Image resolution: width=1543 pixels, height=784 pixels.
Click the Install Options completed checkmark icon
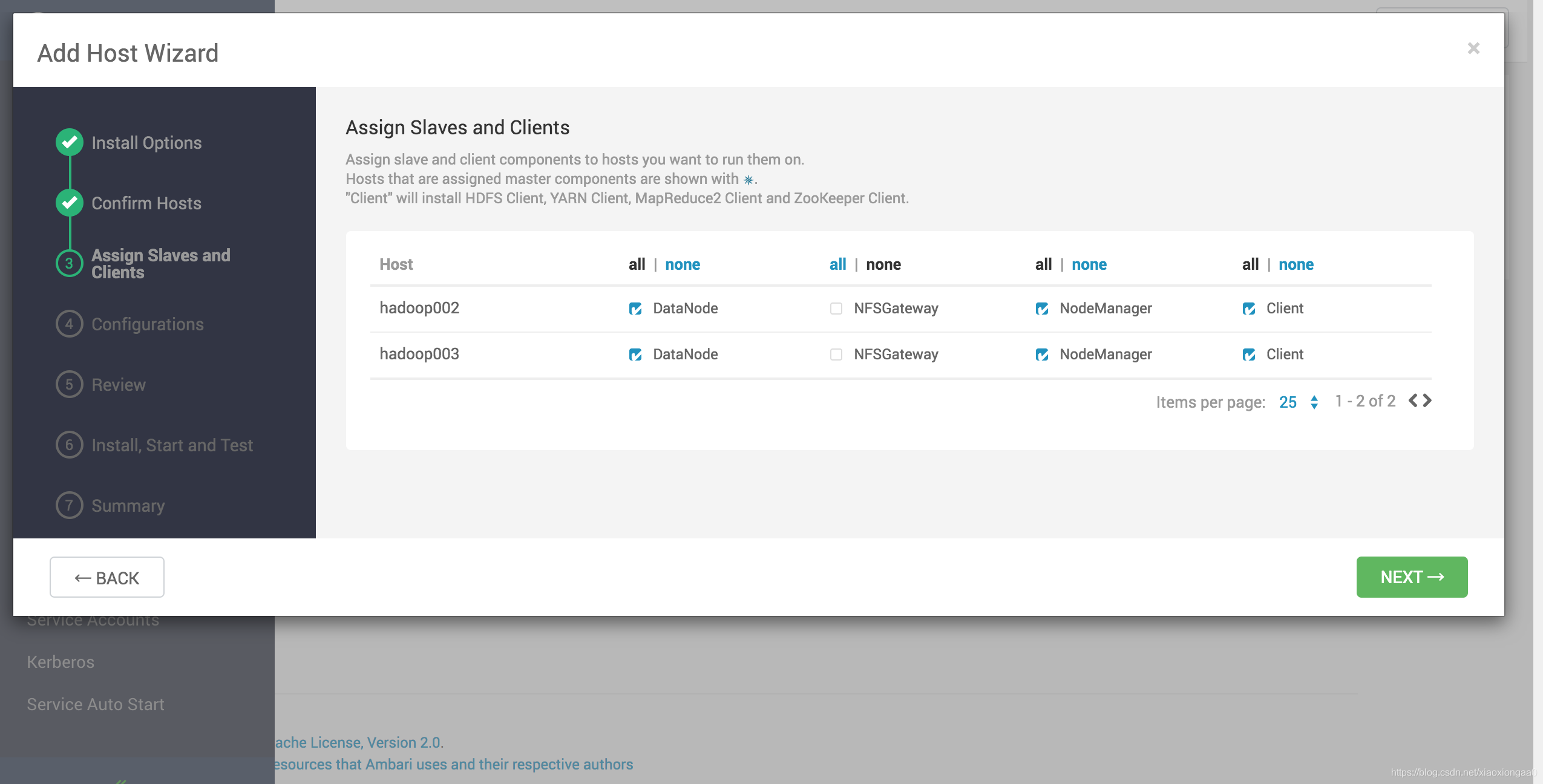pyautogui.click(x=70, y=142)
